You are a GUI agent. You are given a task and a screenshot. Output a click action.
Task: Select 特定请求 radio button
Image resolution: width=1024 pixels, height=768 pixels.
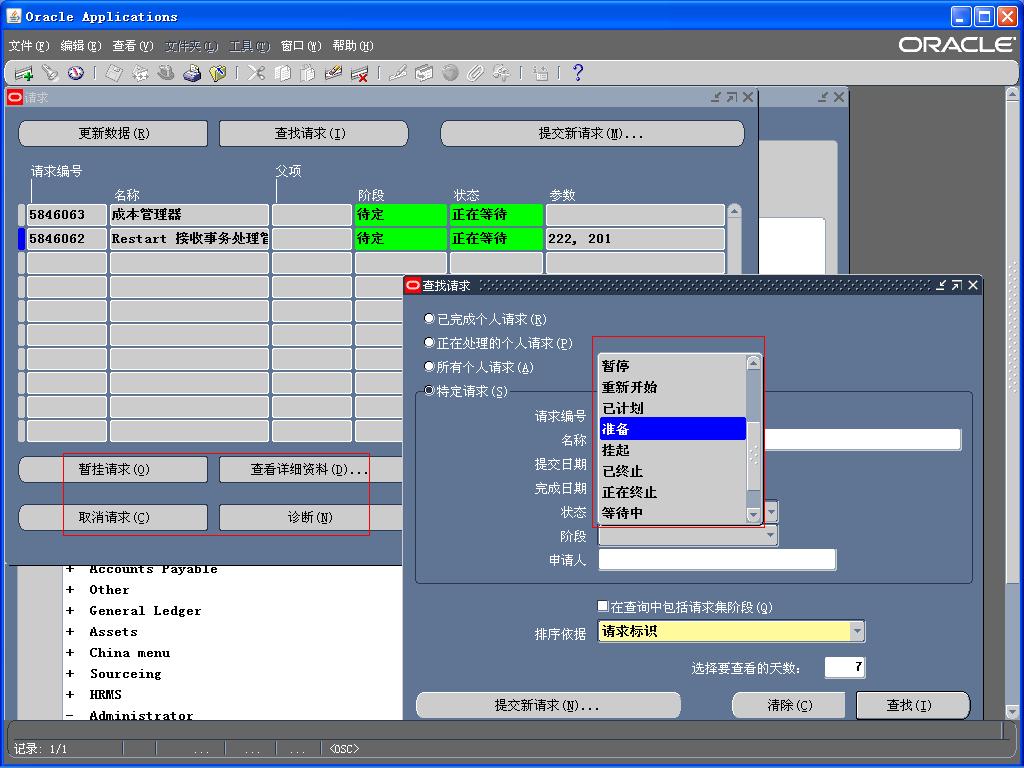pyautogui.click(x=429, y=391)
